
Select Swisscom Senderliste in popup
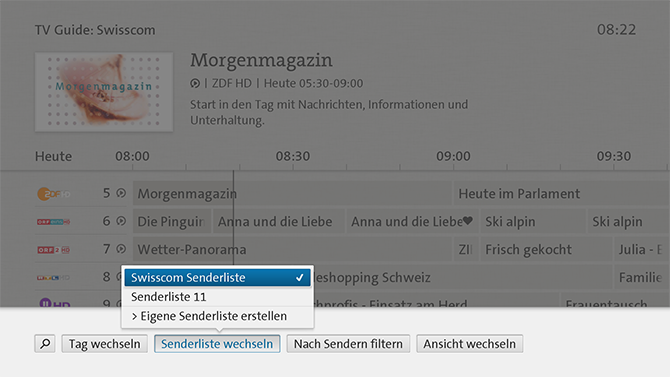tap(217, 277)
